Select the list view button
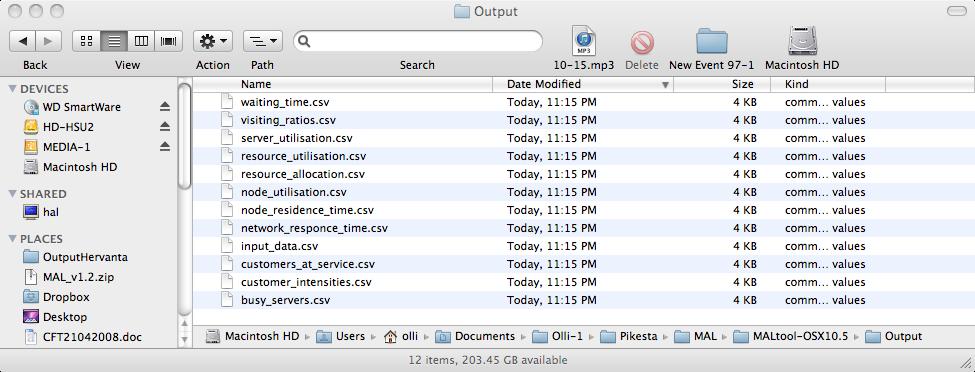This screenshot has width=975, height=372. [114, 41]
